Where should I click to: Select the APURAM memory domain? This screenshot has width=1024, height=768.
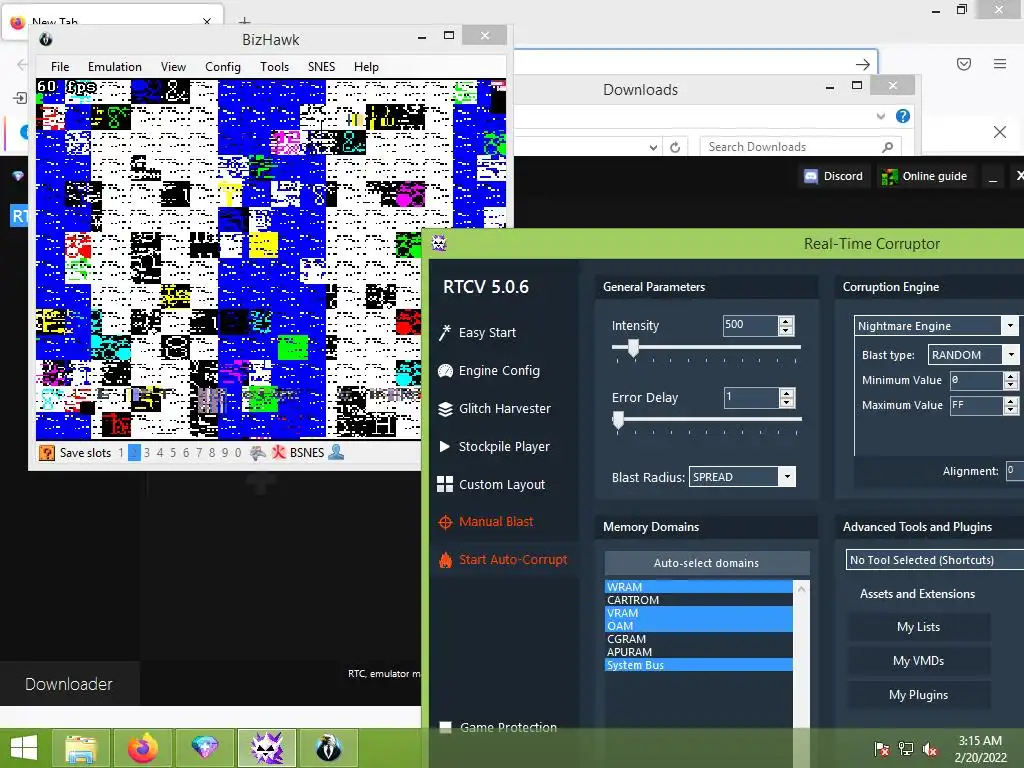point(699,652)
